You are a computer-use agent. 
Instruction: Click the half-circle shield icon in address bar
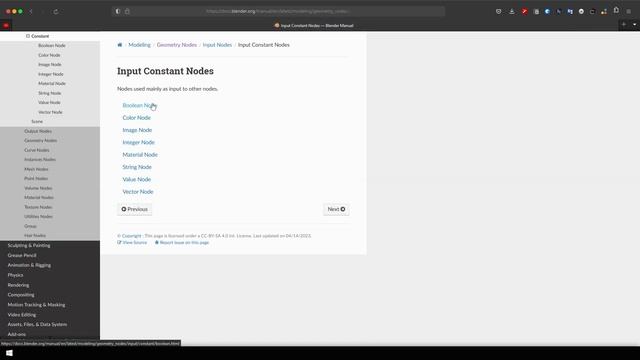click(118, 11)
